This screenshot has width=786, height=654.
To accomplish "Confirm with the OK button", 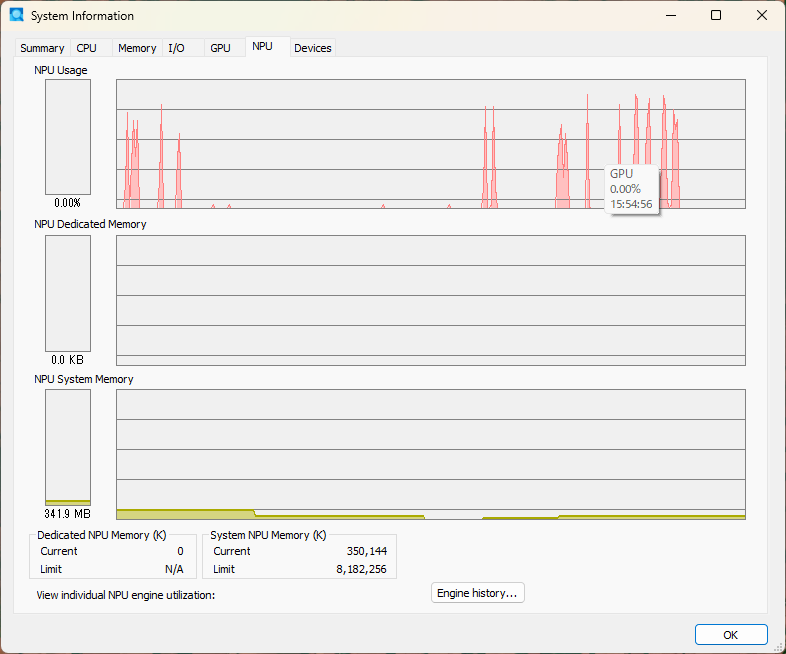I will pyautogui.click(x=730, y=635).
